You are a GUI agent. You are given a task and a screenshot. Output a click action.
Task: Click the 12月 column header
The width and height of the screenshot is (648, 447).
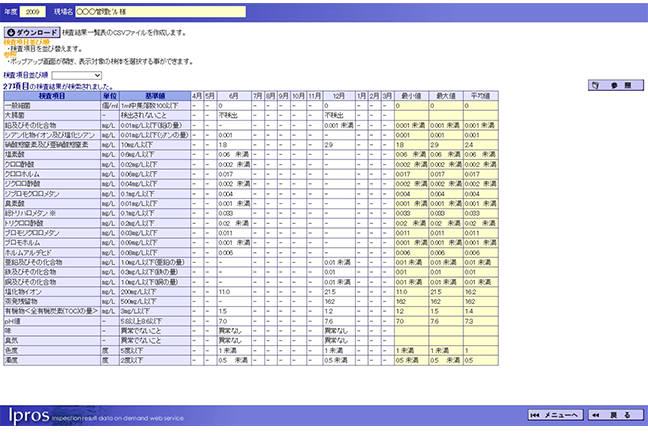click(x=338, y=96)
